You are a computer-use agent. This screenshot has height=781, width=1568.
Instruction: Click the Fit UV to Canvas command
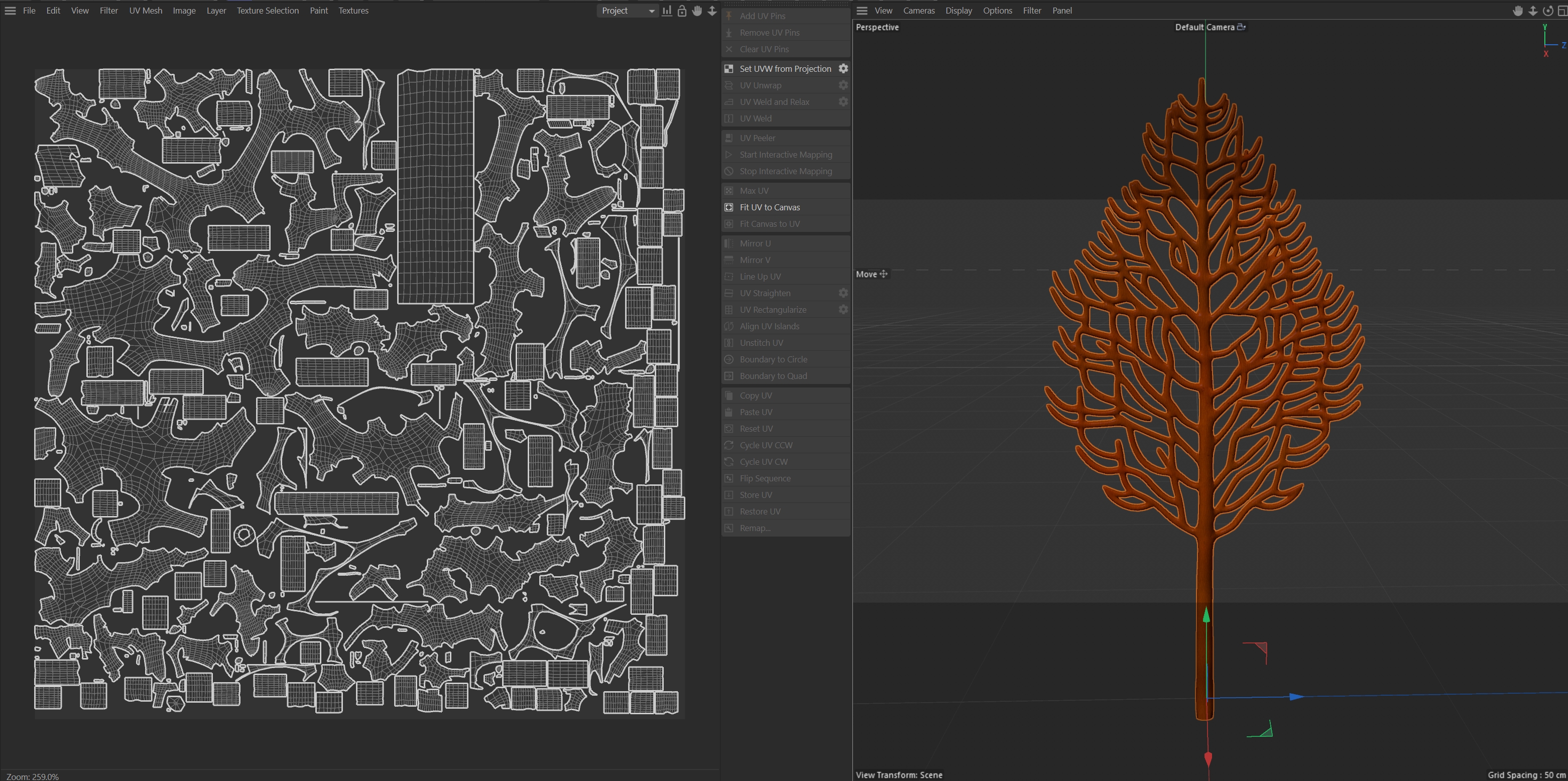click(769, 207)
